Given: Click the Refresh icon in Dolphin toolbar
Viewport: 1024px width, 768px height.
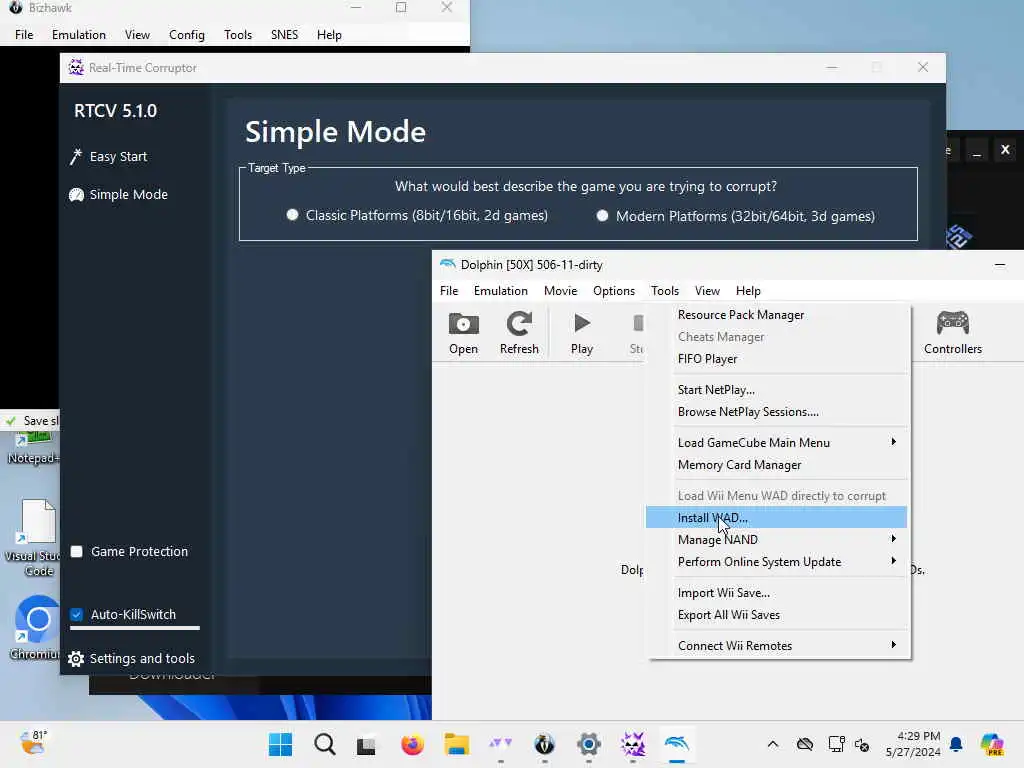Looking at the screenshot, I should pyautogui.click(x=519, y=324).
